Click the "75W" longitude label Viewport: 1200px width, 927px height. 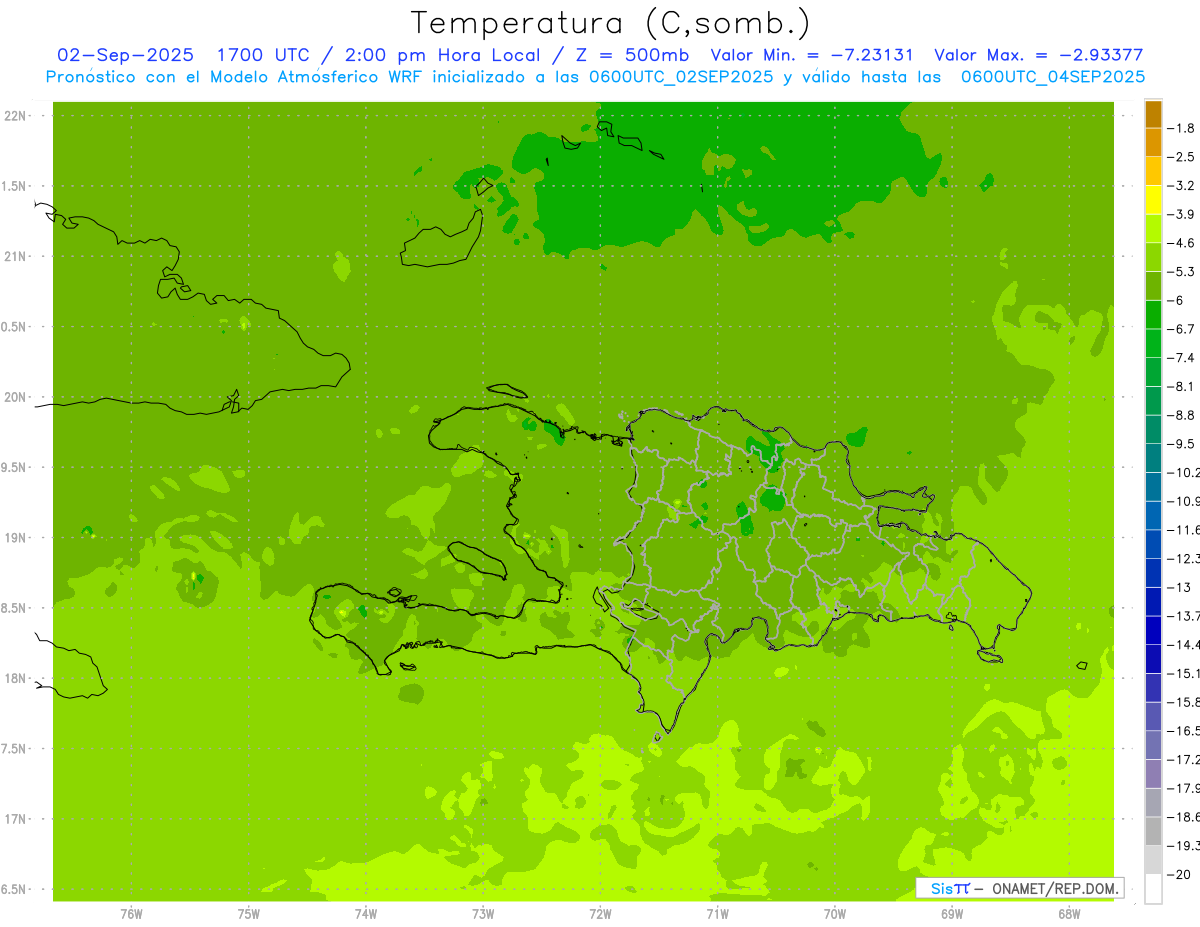click(249, 914)
